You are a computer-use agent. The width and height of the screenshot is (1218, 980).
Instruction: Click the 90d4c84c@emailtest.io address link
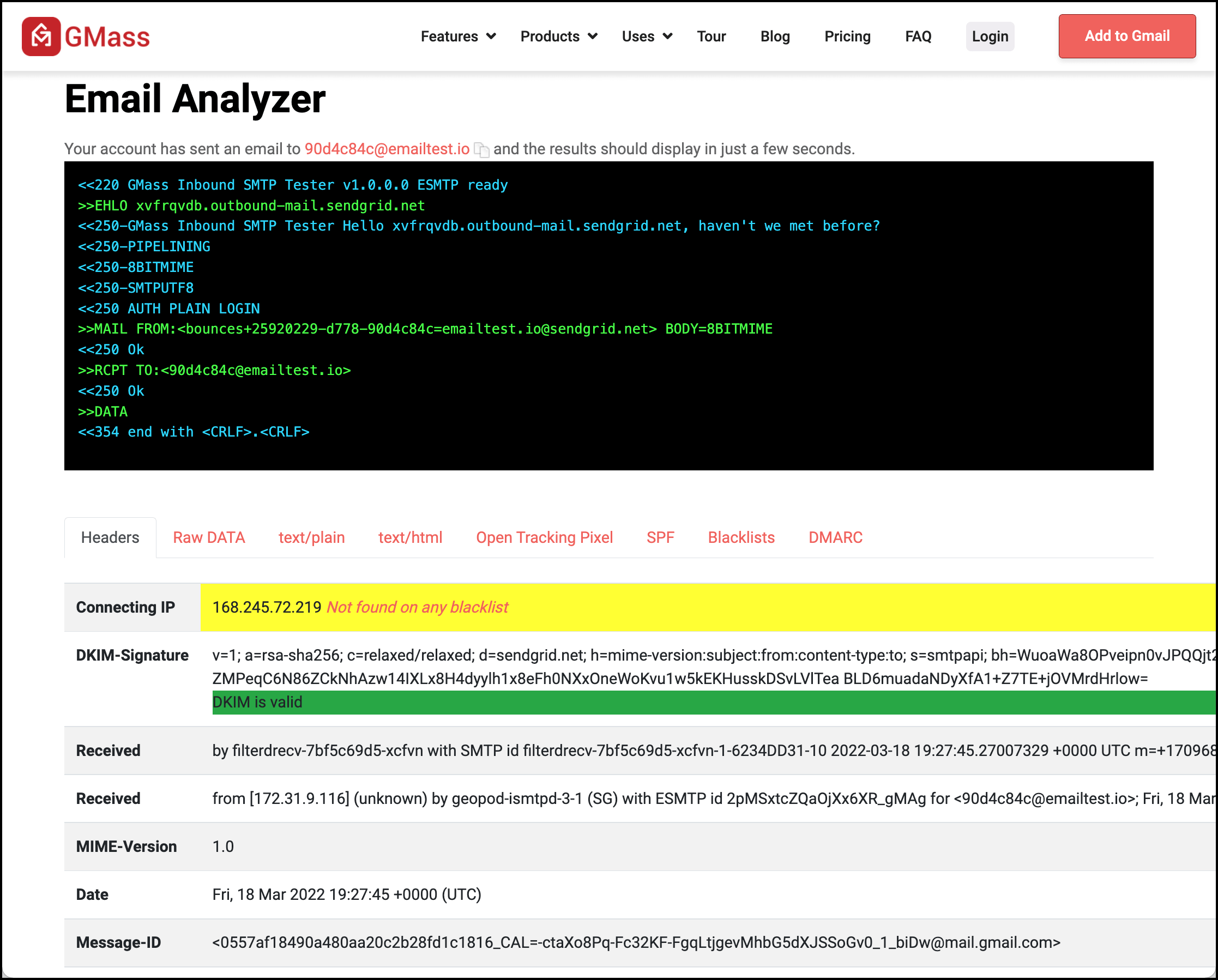coord(387,149)
